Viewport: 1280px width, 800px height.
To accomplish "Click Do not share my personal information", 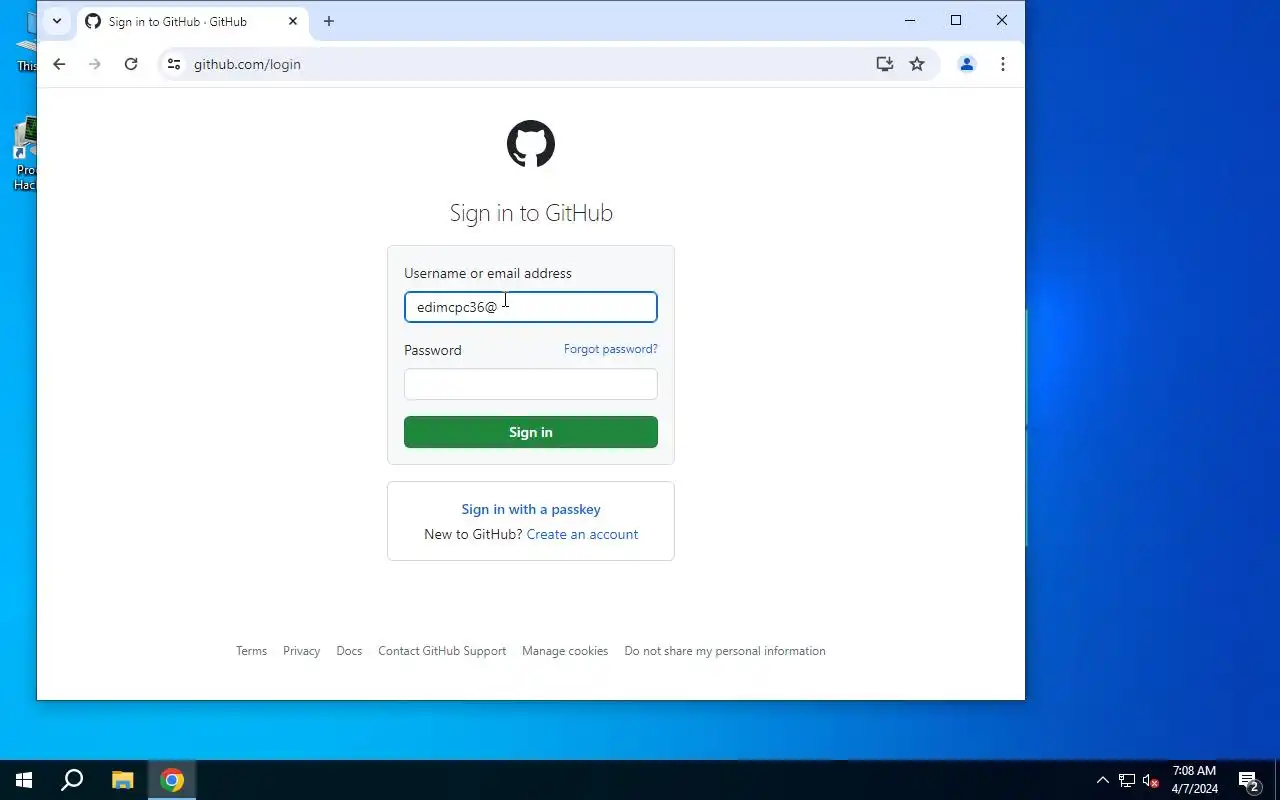I will (725, 651).
